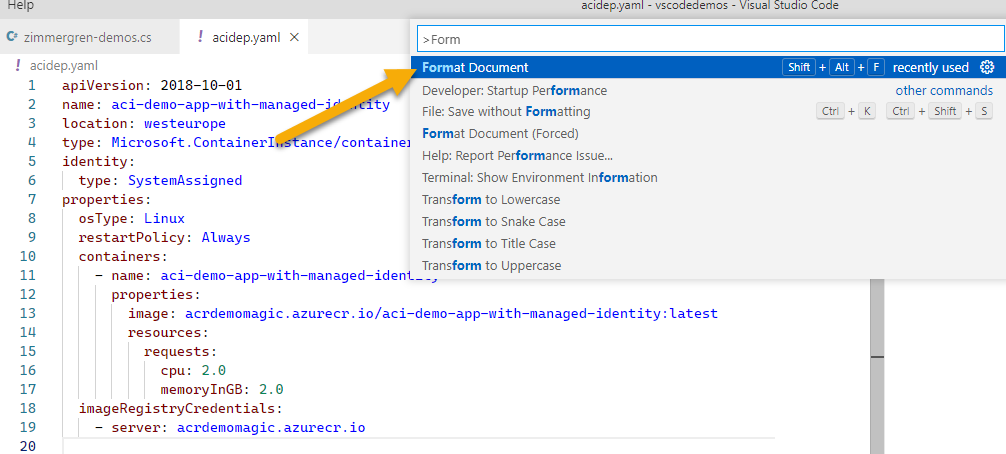Open the 'other commands' link
Screen dimensions: 1006x454
click(943, 90)
